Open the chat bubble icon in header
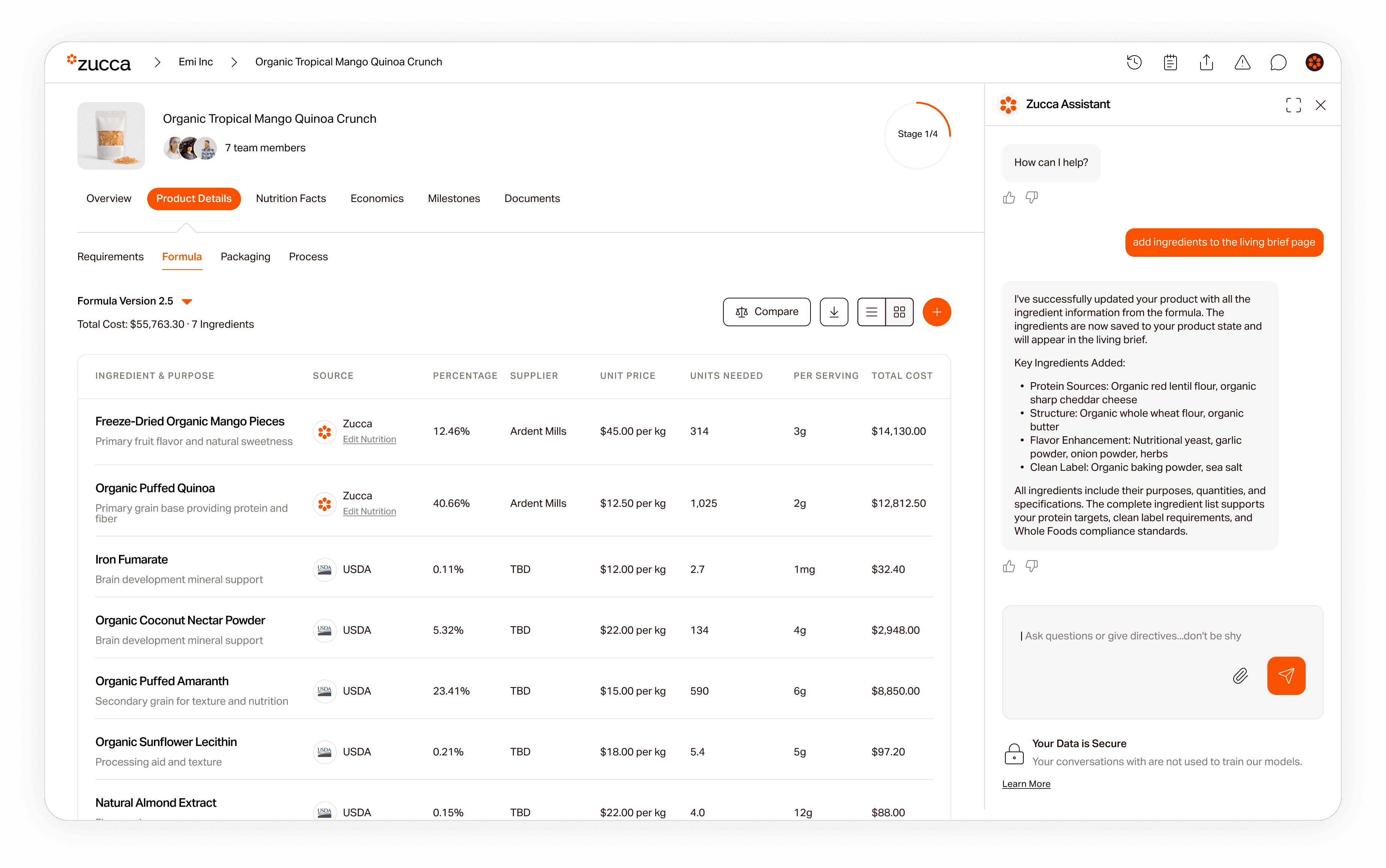Viewport: 1386px width, 868px height. click(x=1278, y=62)
